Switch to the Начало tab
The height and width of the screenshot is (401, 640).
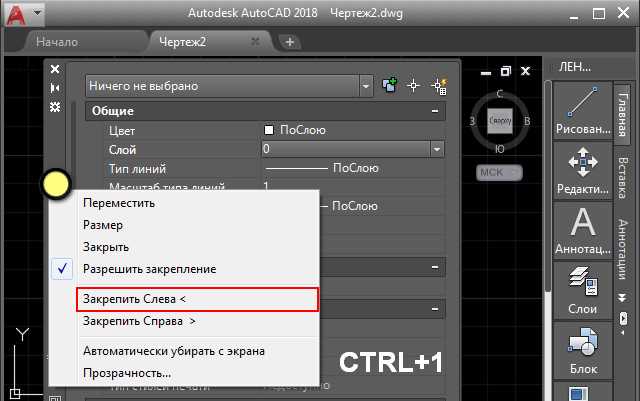[x=57, y=42]
